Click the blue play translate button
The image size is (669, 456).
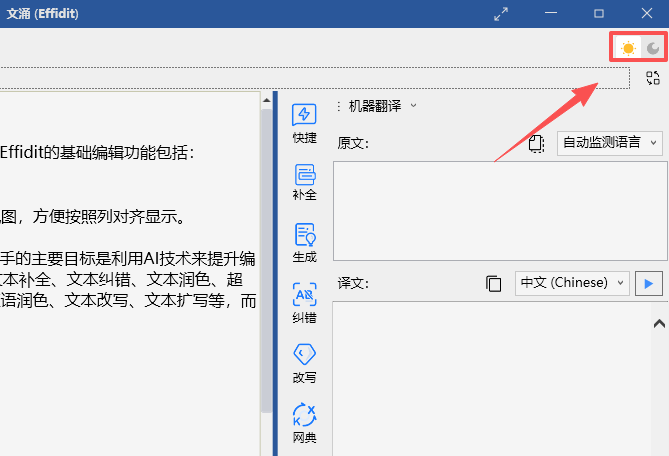pos(648,283)
